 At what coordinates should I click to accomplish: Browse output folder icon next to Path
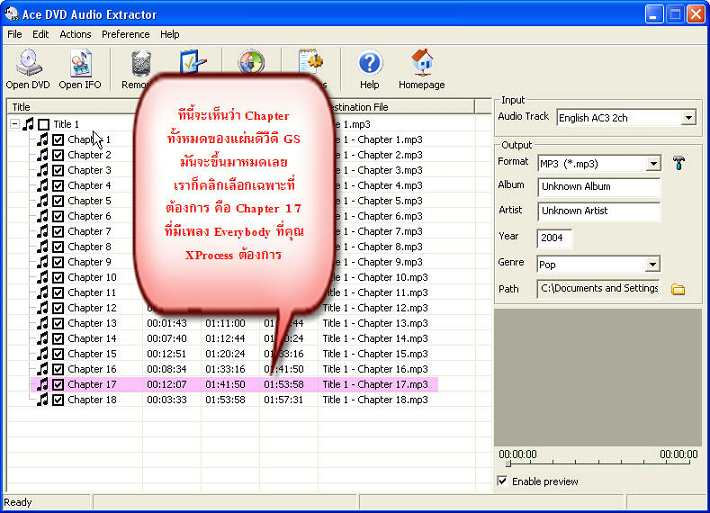coord(678,289)
